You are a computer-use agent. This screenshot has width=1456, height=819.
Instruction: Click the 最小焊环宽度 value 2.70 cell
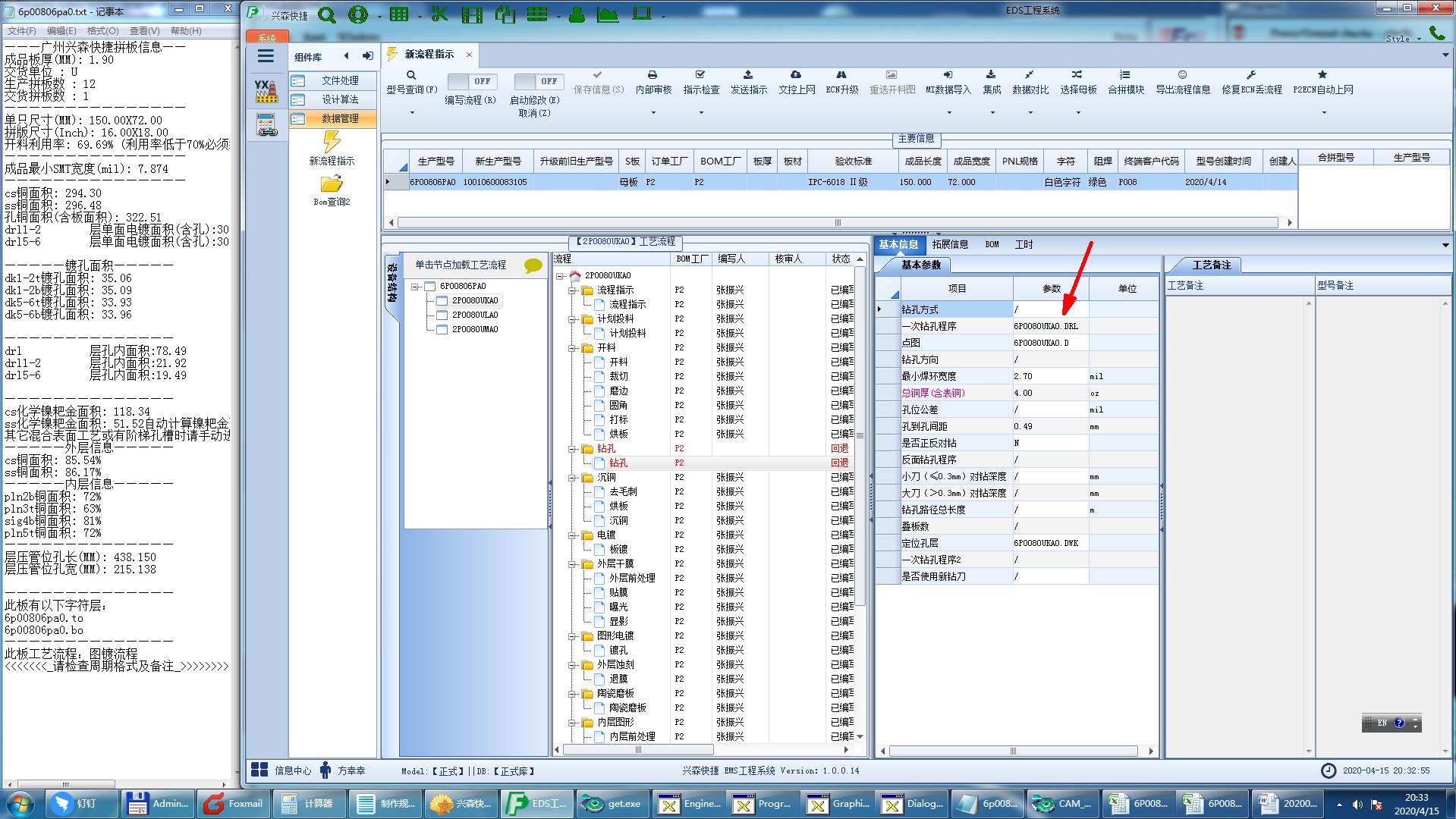click(1050, 376)
